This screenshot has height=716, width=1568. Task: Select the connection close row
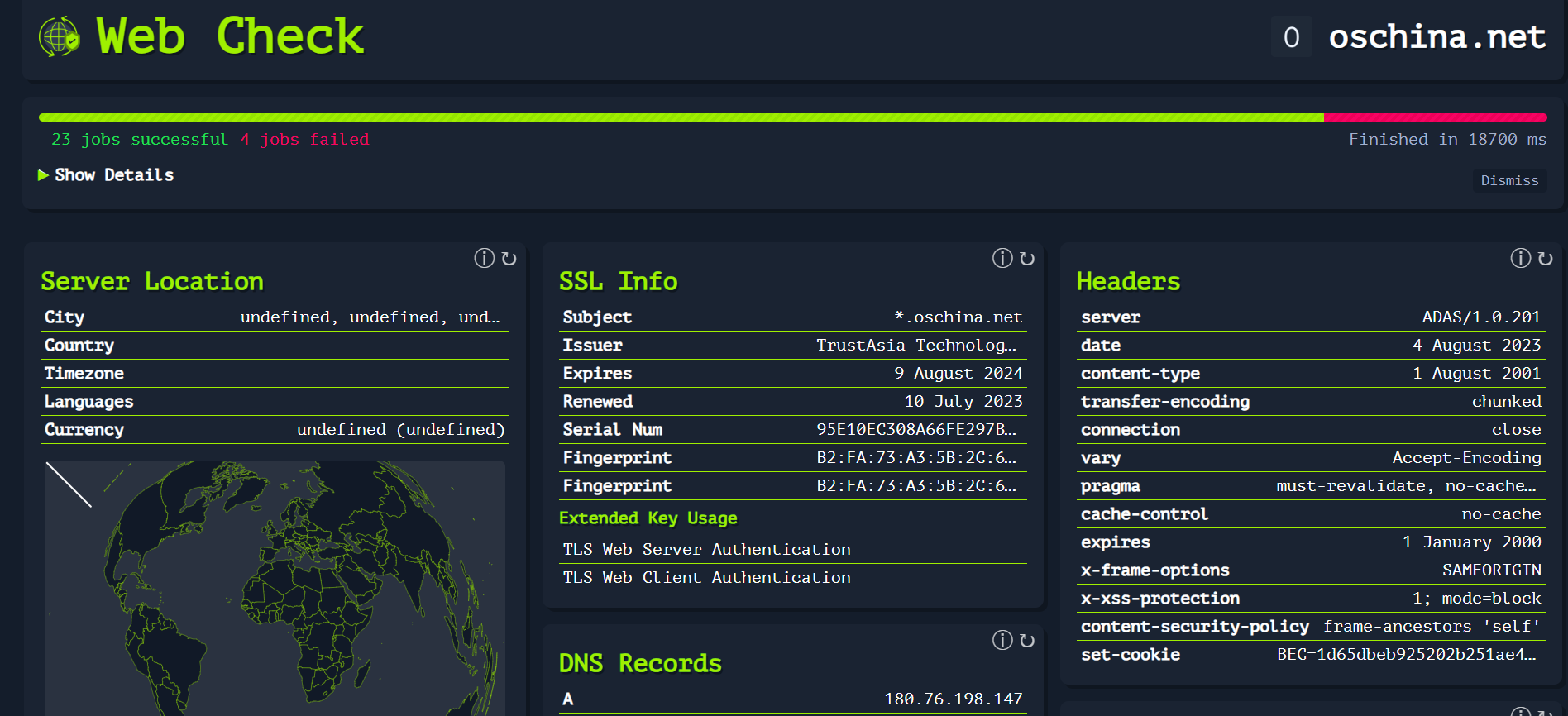pyautogui.click(x=1311, y=430)
